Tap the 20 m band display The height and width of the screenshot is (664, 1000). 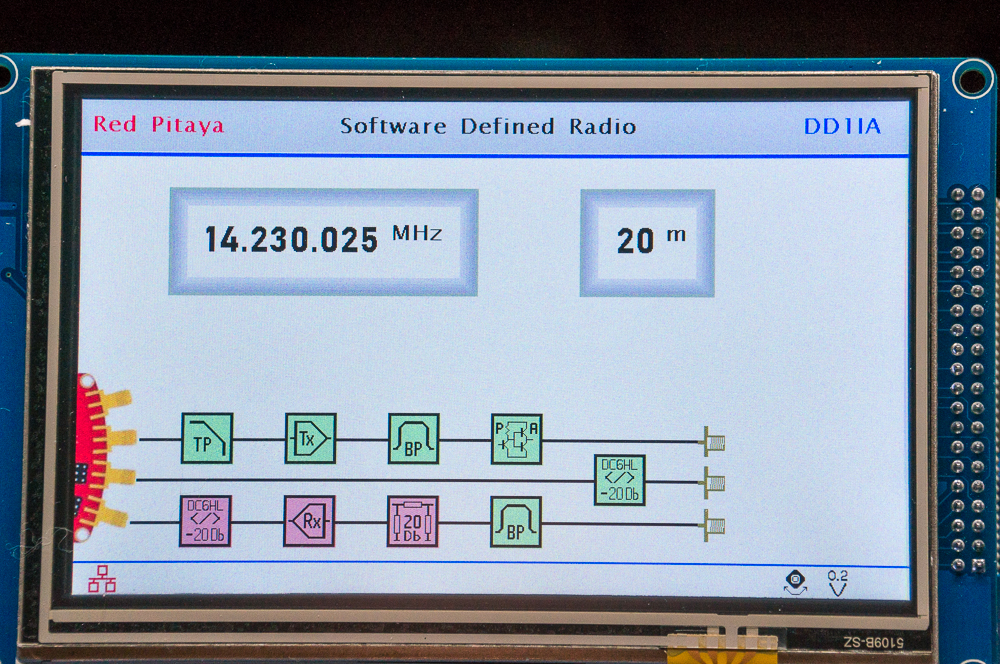(x=647, y=243)
